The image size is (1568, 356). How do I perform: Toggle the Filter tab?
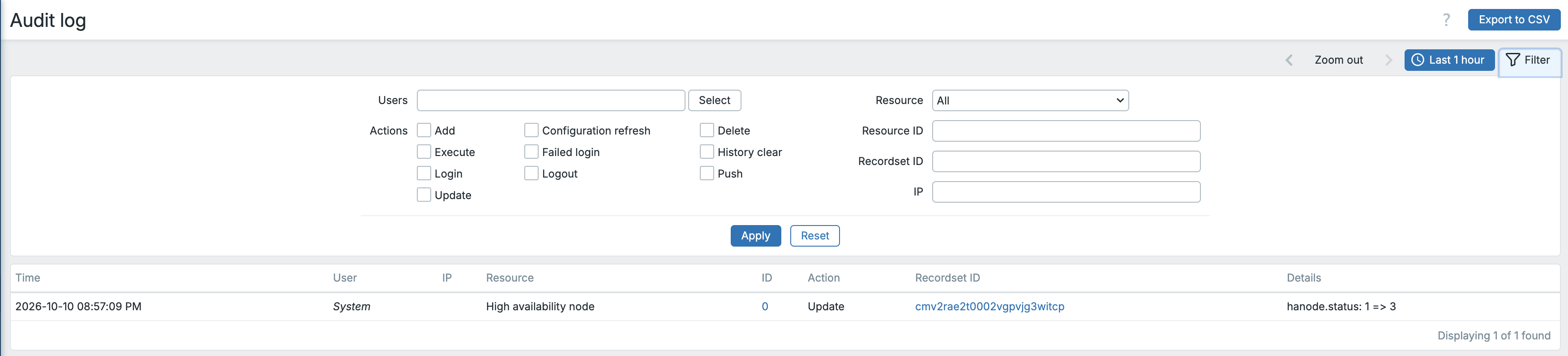click(1529, 61)
